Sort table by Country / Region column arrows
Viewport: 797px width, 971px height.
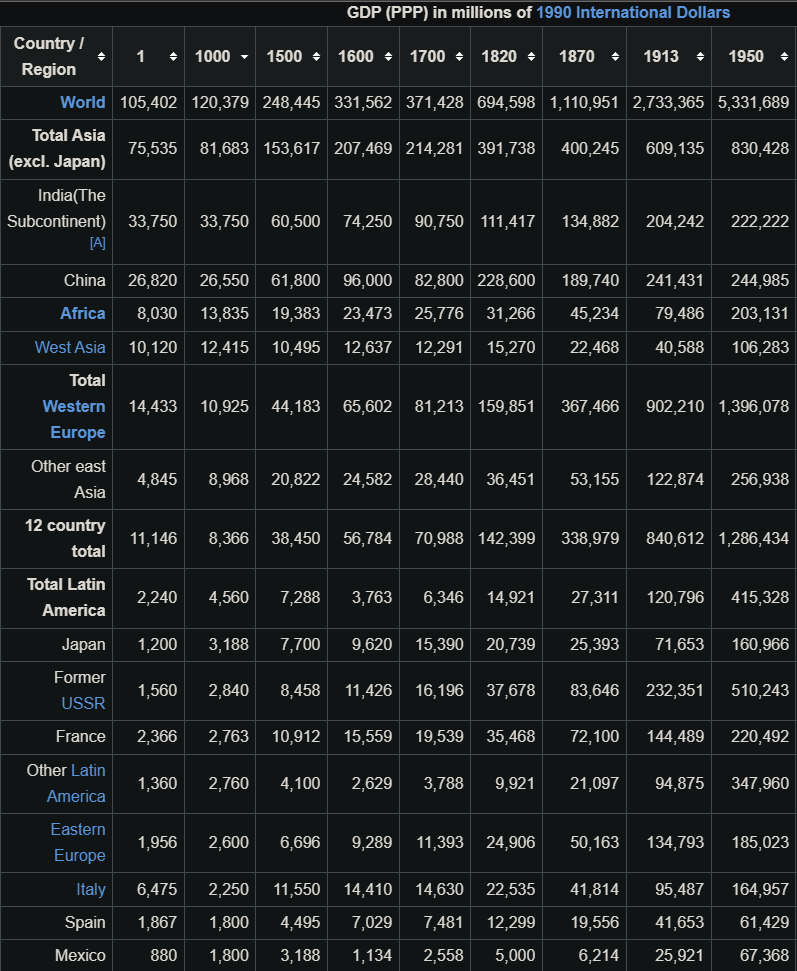pos(101,56)
